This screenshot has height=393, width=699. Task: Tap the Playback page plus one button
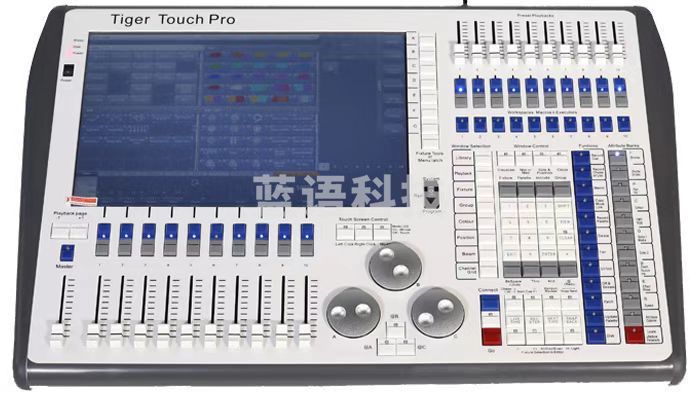pos(79,231)
